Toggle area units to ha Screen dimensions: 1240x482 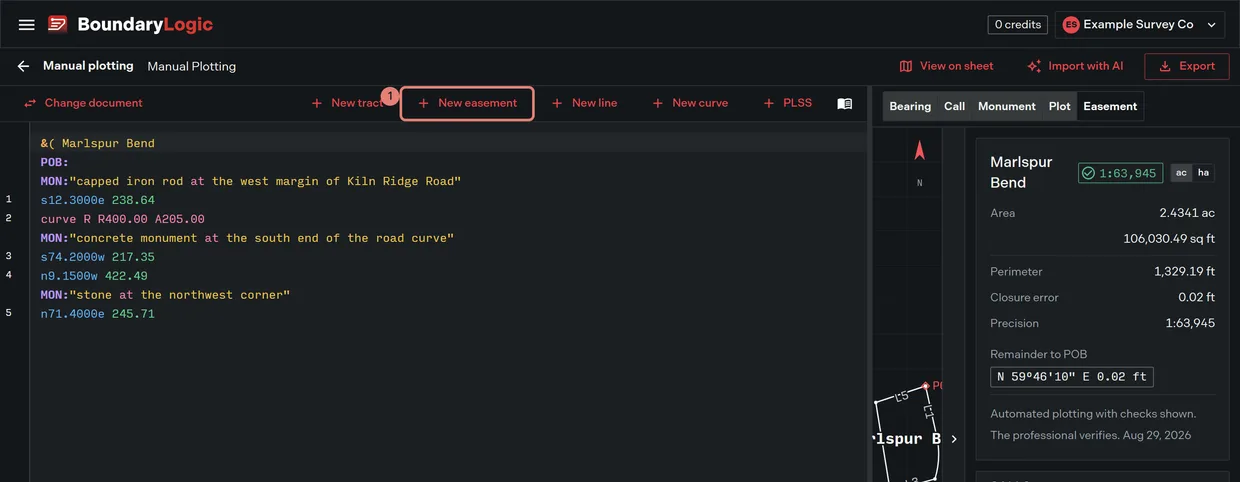tap(1203, 173)
